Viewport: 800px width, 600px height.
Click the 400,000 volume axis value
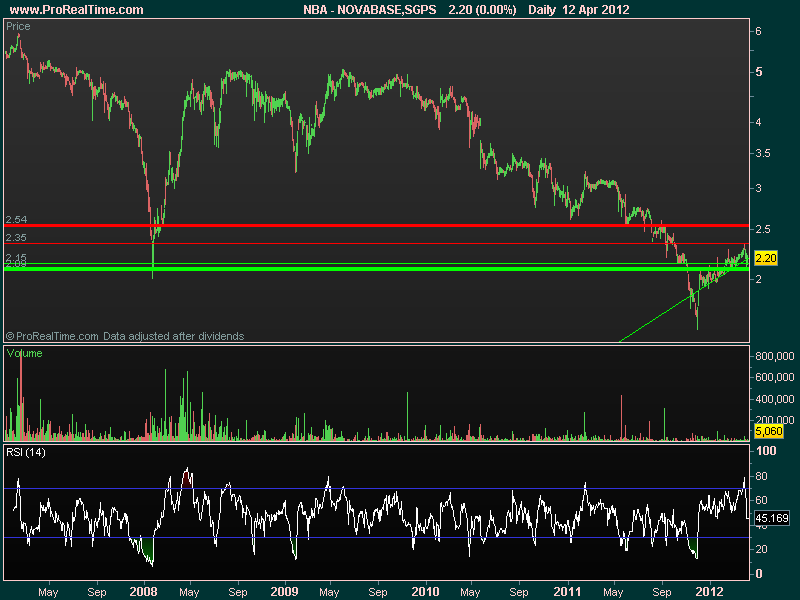point(774,399)
